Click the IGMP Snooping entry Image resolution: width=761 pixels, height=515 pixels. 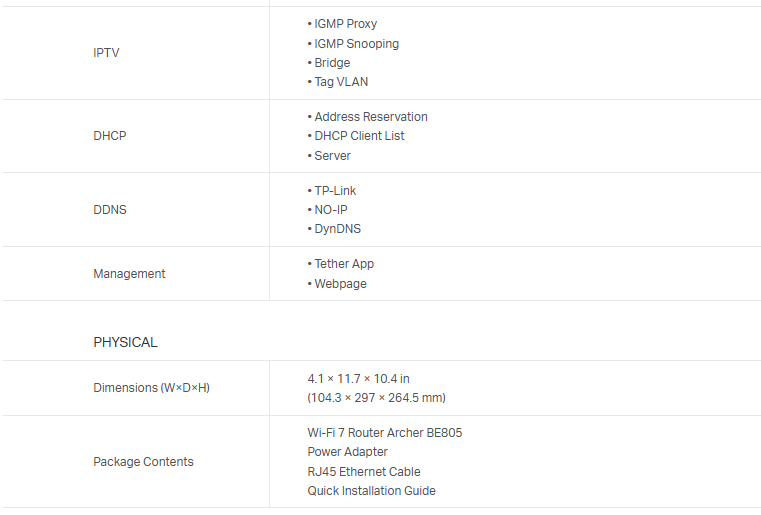pyautogui.click(x=356, y=44)
